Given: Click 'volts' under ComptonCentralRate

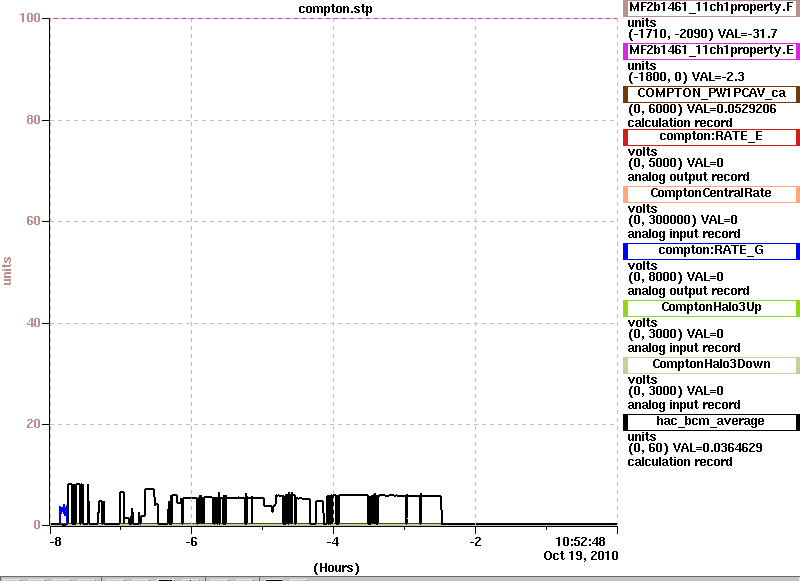Looking at the screenshot, I should 642,209.
